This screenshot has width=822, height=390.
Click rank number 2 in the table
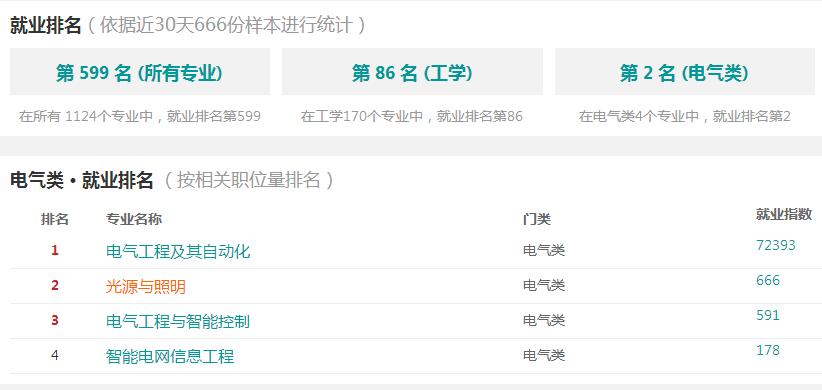pyautogui.click(x=55, y=286)
